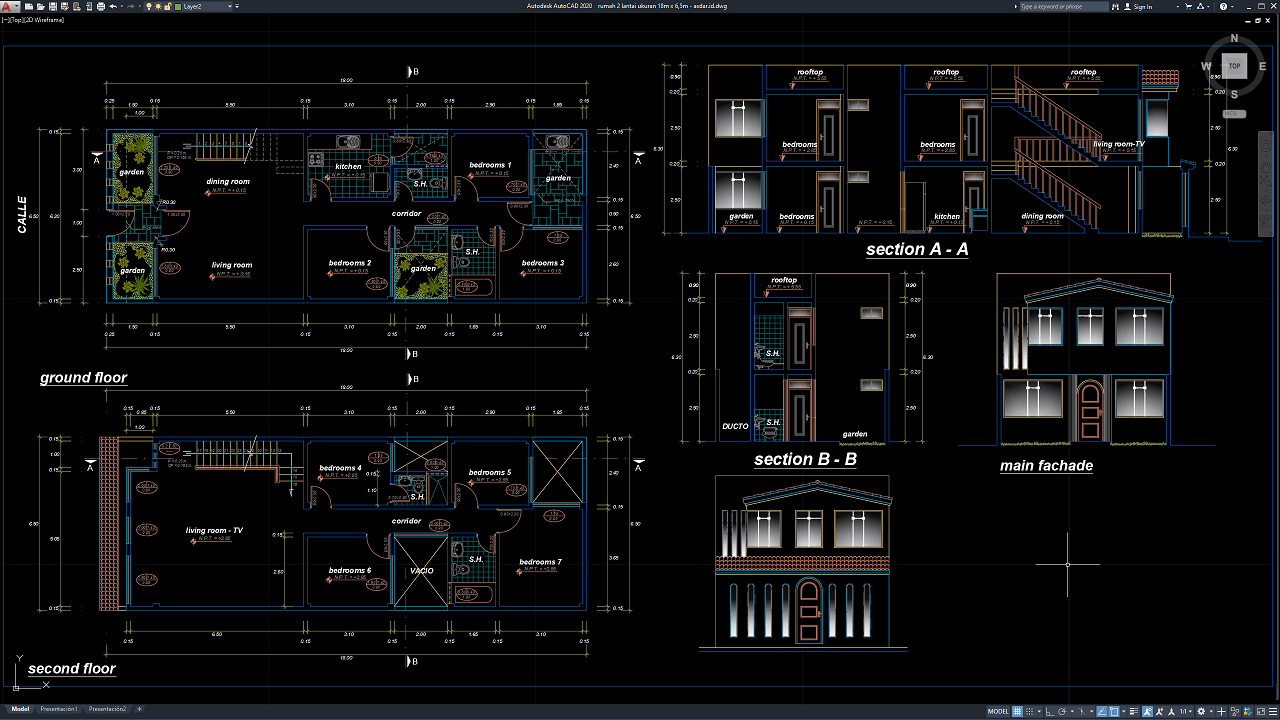Image resolution: width=1280 pixels, height=720 pixels.
Task: Click ViewCube compass E
Action: (x=1263, y=66)
